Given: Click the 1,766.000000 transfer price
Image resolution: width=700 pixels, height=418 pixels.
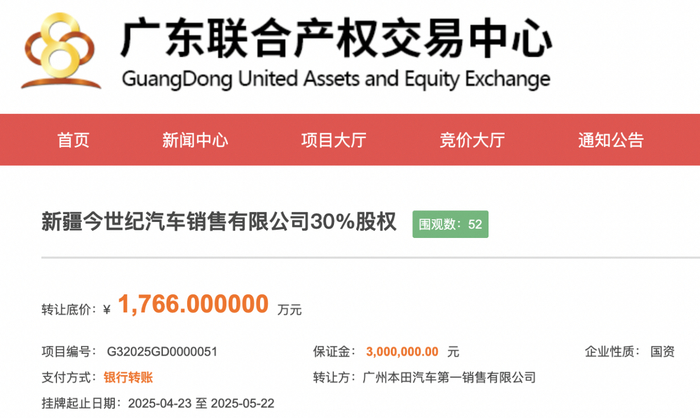Looking at the screenshot, I should coord(193,304).
